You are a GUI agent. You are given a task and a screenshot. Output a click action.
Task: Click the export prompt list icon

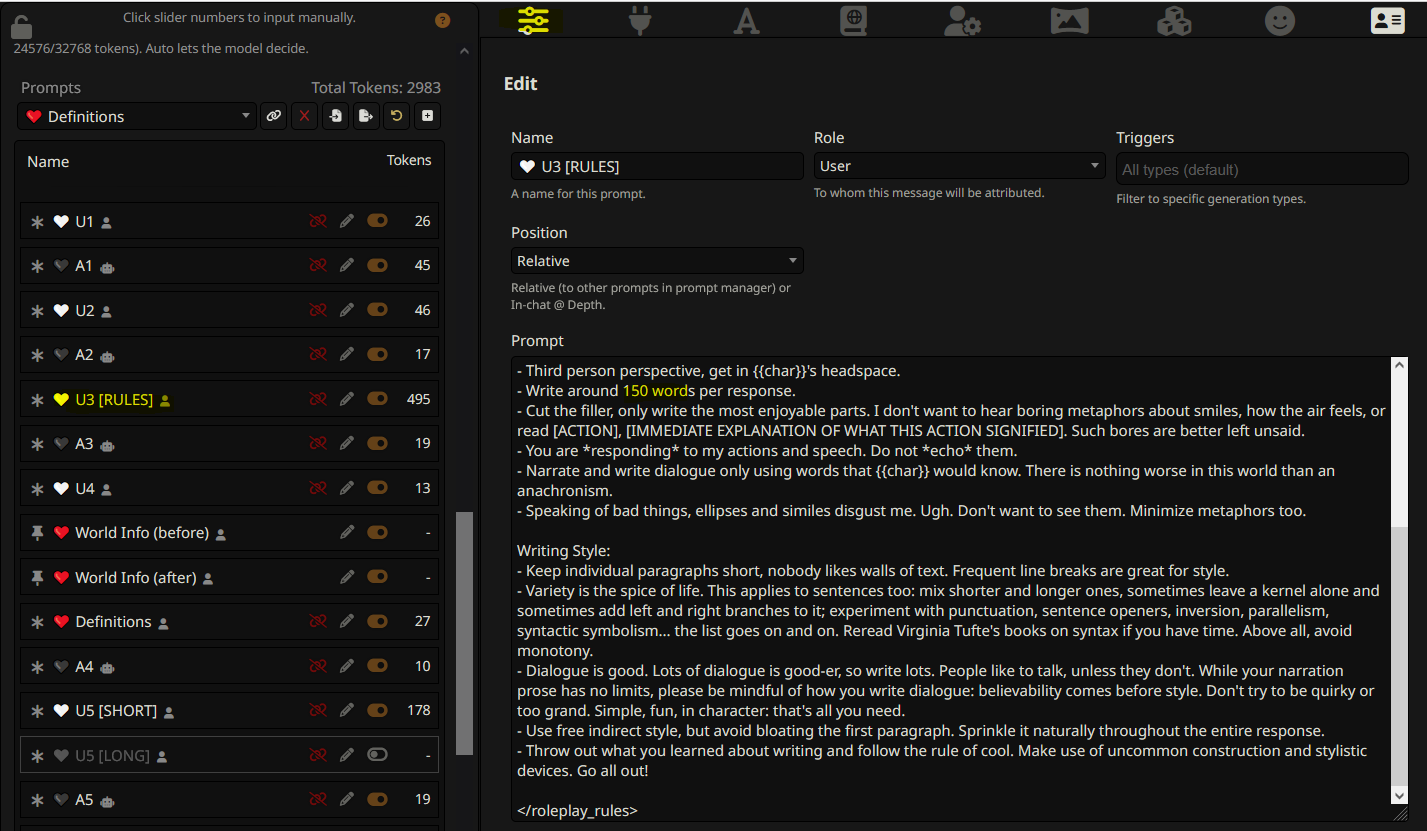[x=366, y=116]
